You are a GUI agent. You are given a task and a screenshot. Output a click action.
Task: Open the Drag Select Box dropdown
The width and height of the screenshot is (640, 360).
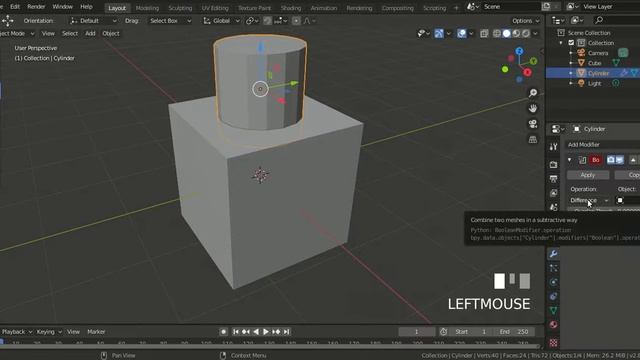click(169, 20)
